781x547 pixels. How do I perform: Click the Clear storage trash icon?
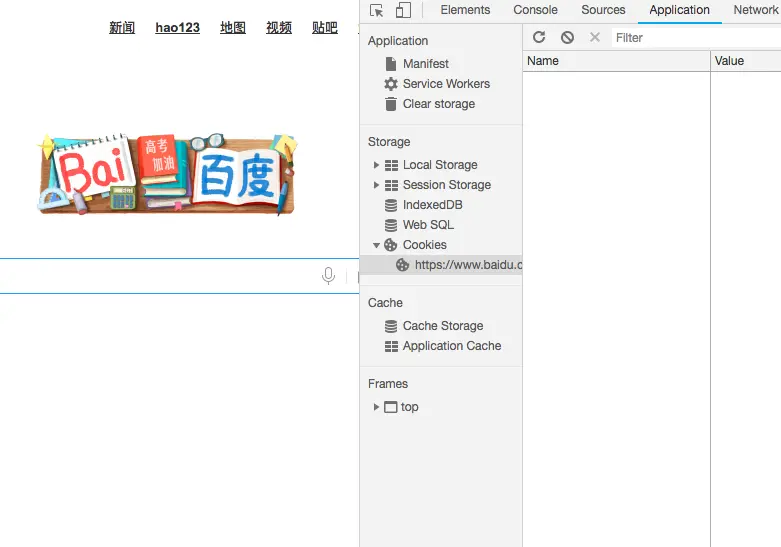click(x=391, y=104)
